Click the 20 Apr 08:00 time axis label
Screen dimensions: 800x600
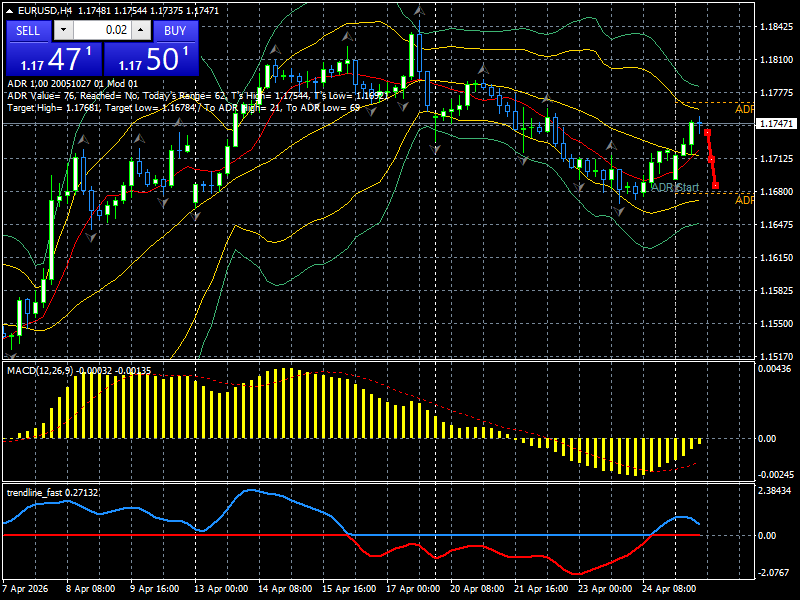coord(477,589)
